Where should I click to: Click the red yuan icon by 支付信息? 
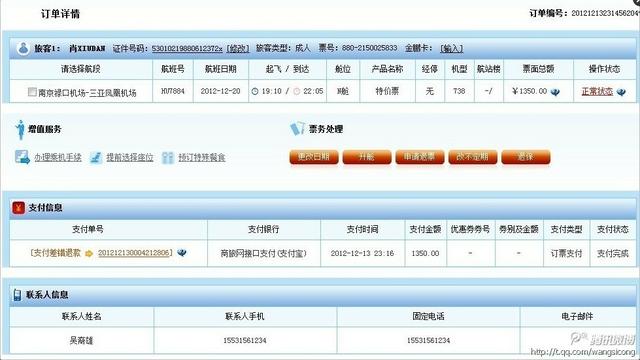18,207
